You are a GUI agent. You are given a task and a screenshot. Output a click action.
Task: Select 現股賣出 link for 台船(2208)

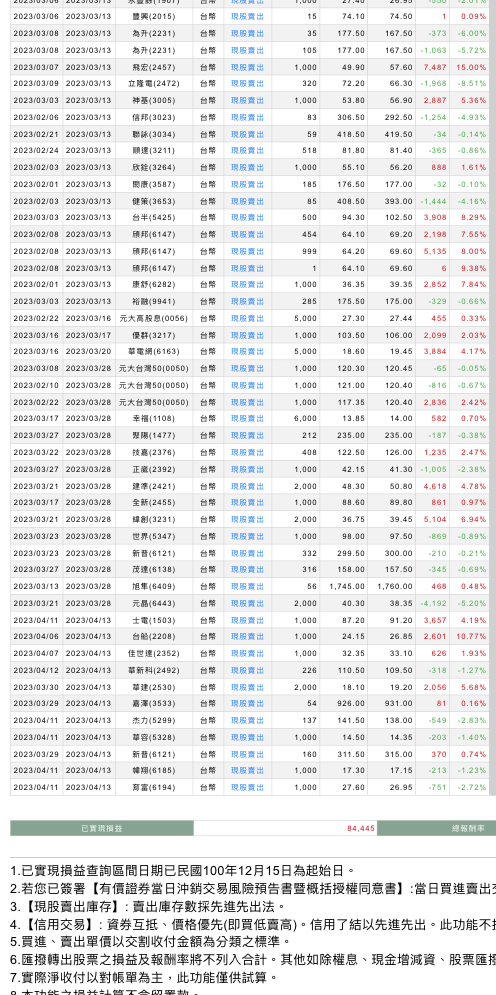[247, 636]
